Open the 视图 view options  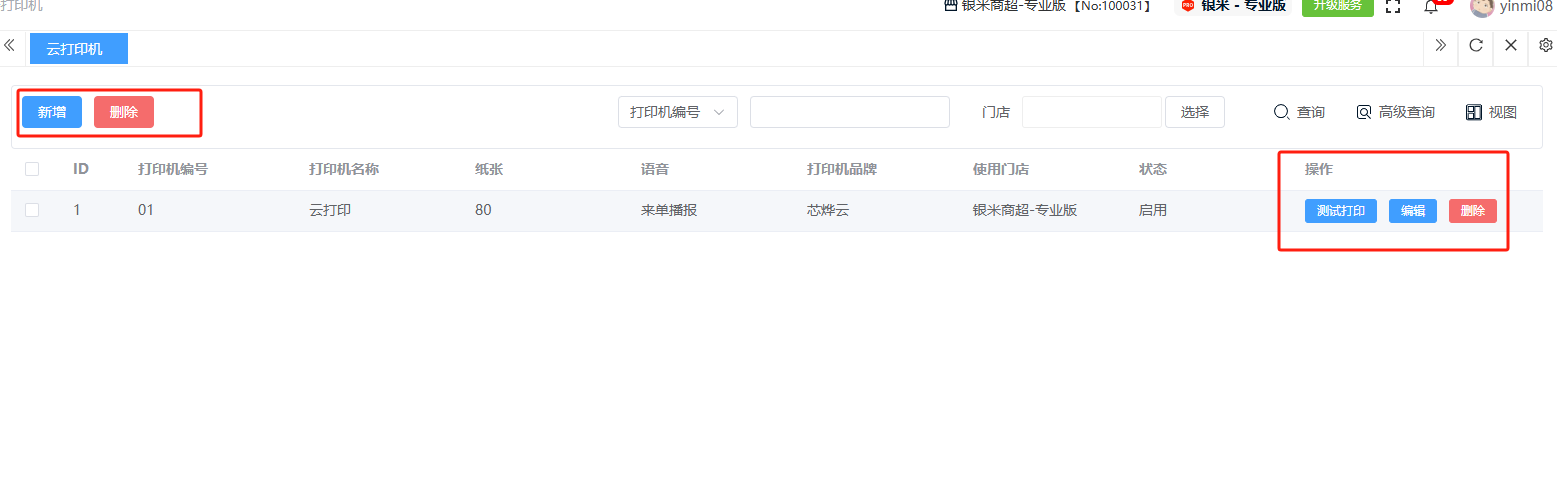point(1491,113)
